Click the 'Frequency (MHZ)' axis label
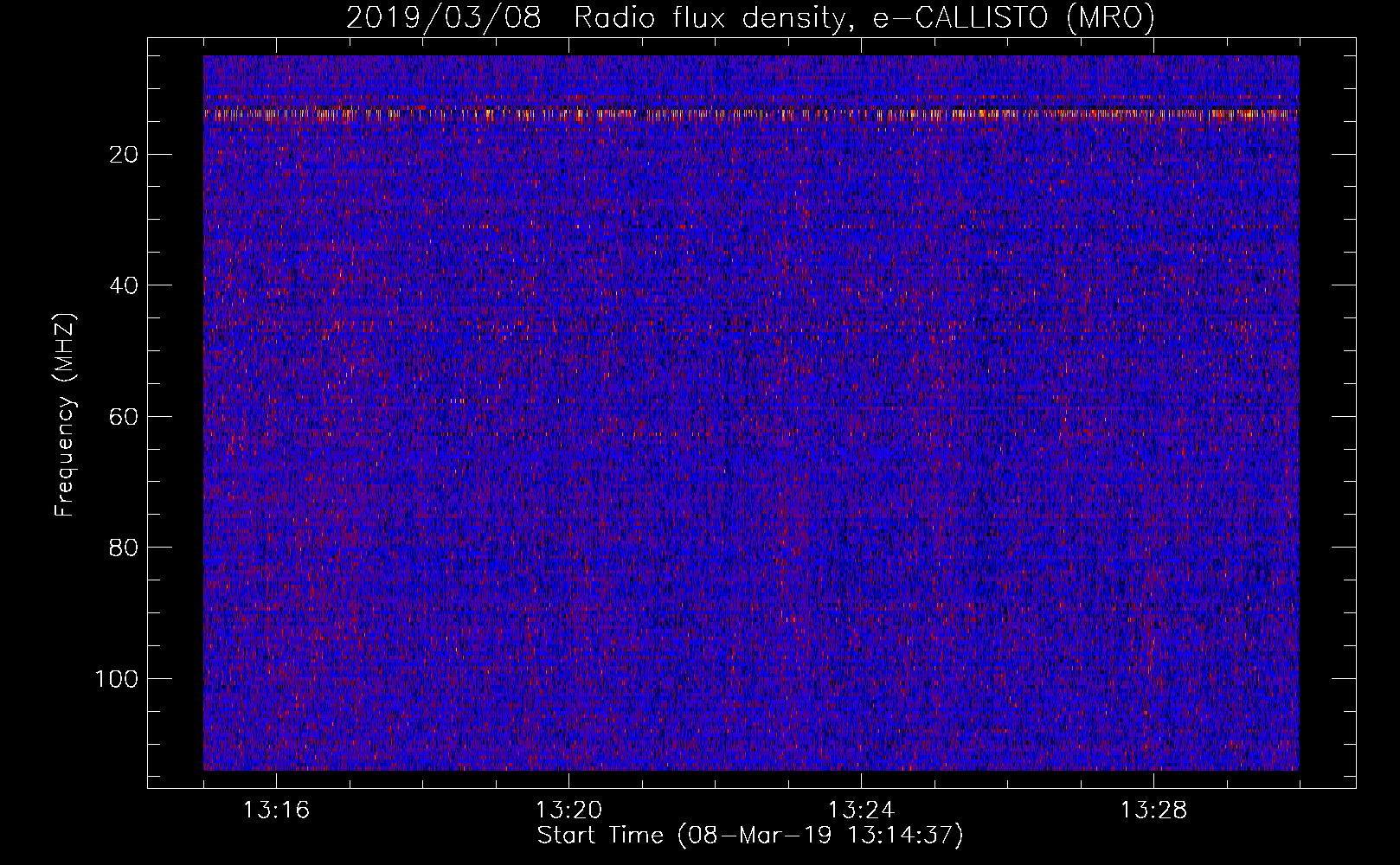The height and width of the screenshot is (865, 1400). pos(65,415)
